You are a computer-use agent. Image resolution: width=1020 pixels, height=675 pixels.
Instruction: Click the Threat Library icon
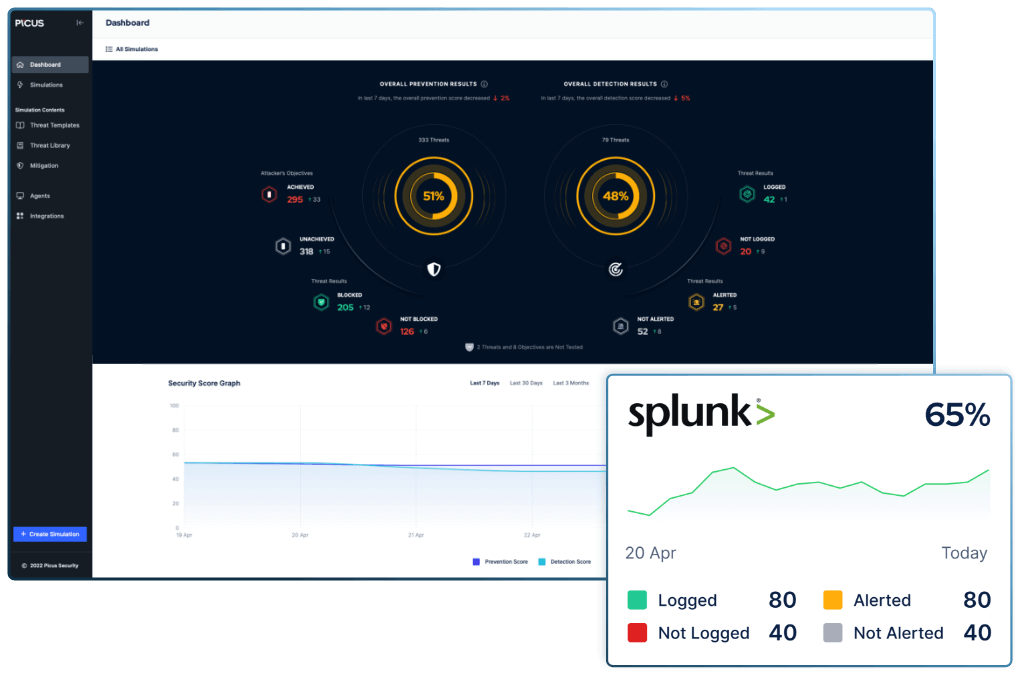(20, 145)
